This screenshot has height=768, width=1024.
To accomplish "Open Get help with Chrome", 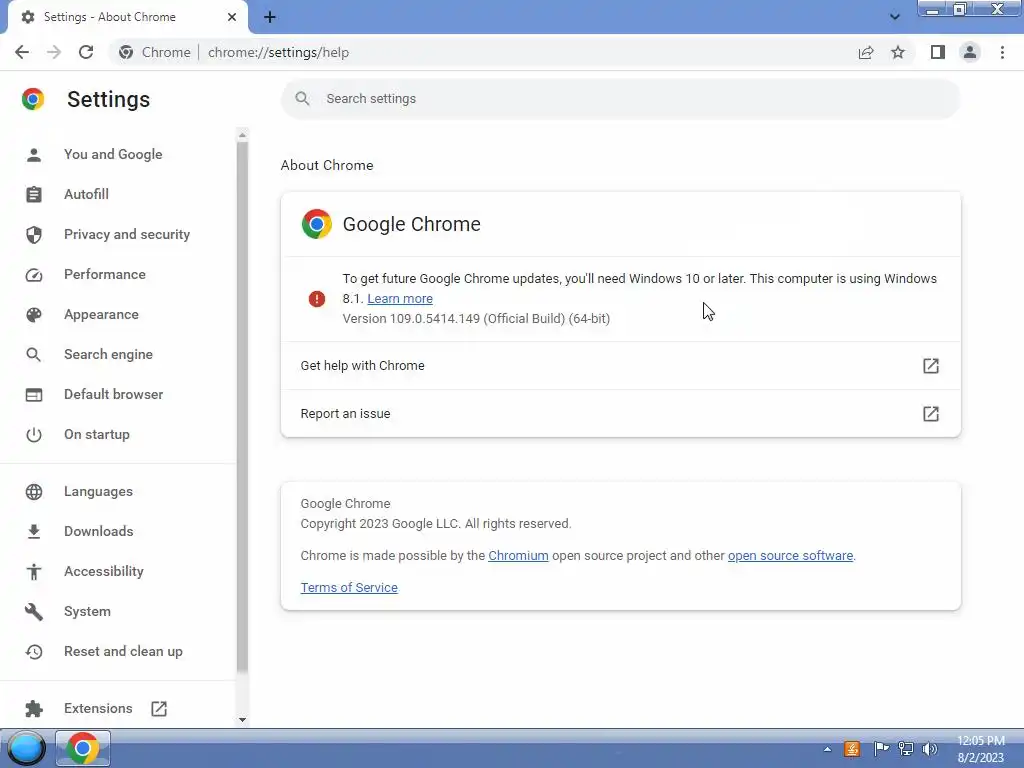I will [620, 366].
